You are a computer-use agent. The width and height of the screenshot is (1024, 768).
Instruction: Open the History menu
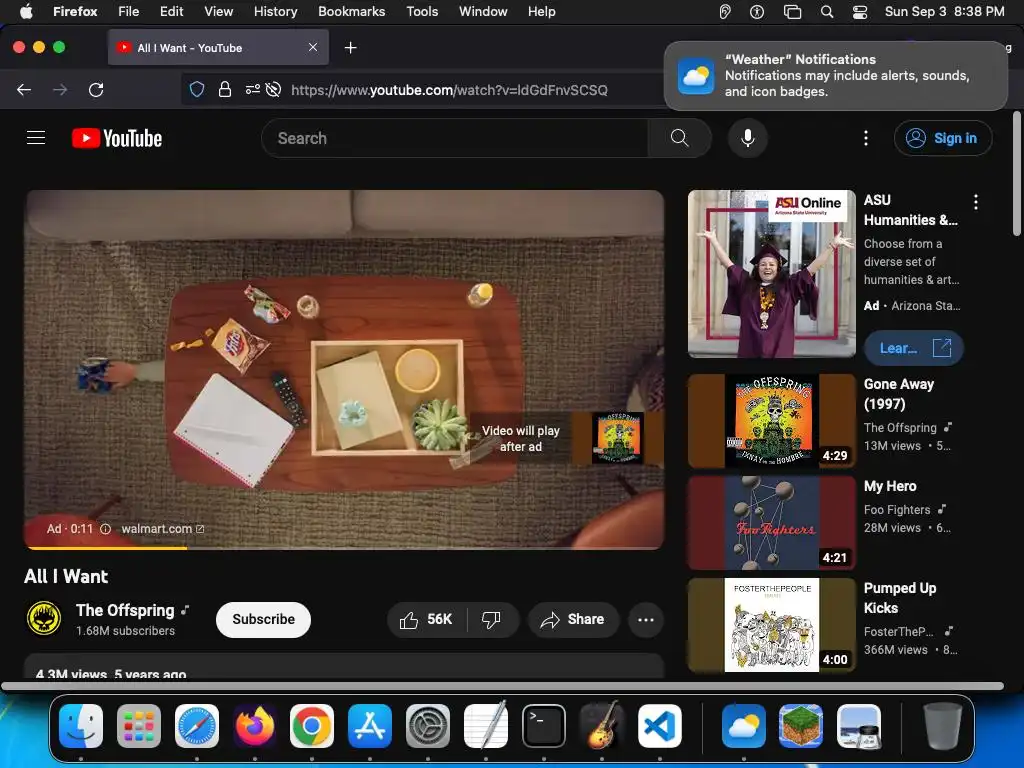[275, 11]
